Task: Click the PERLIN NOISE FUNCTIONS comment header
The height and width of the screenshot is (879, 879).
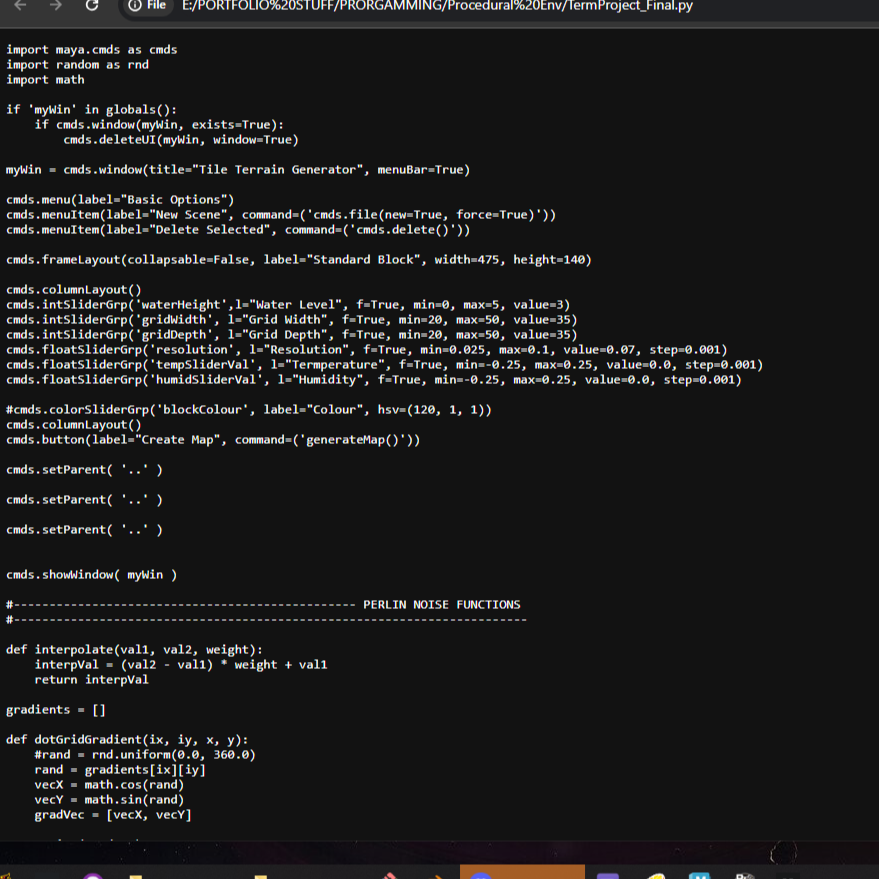Action: (441, 604)
